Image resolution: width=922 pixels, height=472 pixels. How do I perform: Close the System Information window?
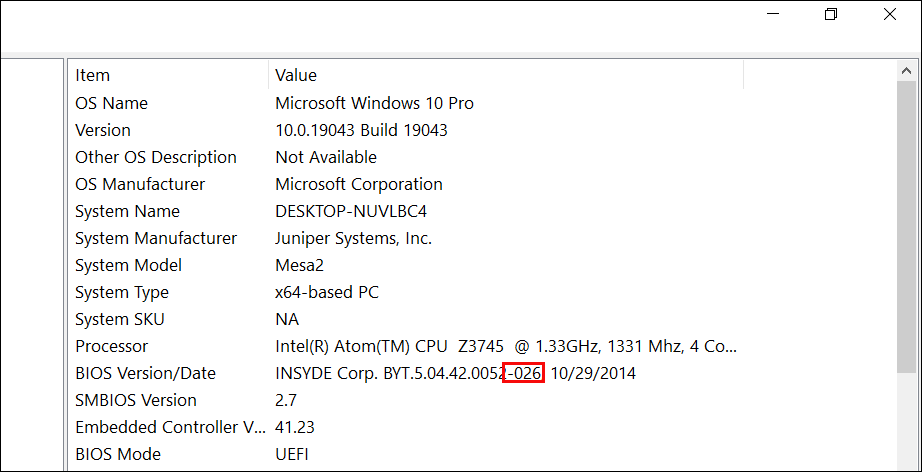coord(889,15)
